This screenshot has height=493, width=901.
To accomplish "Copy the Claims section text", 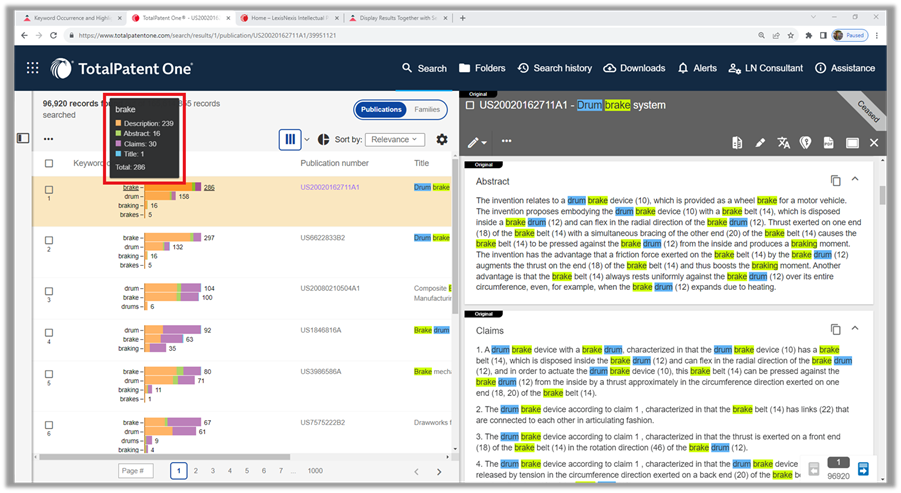I will click(835, 330).
